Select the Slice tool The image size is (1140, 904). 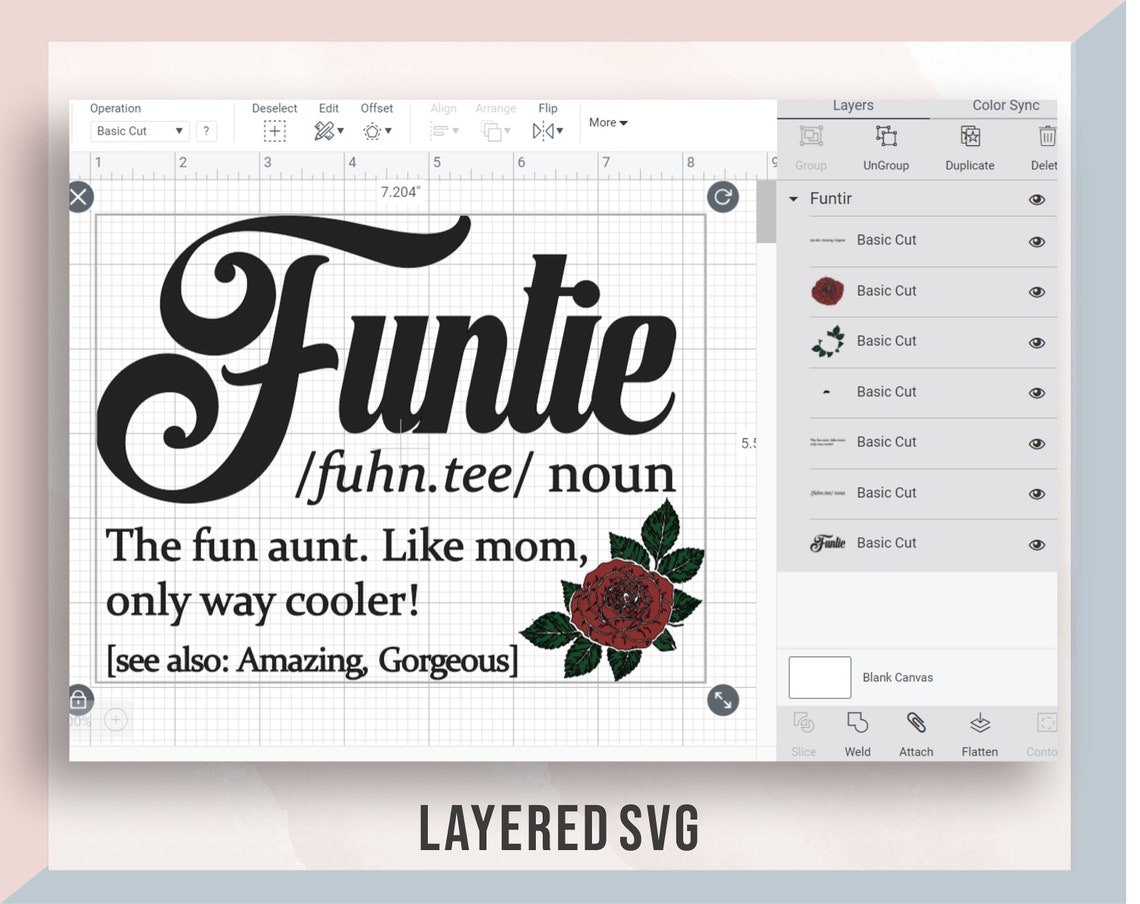pos(803,733)
